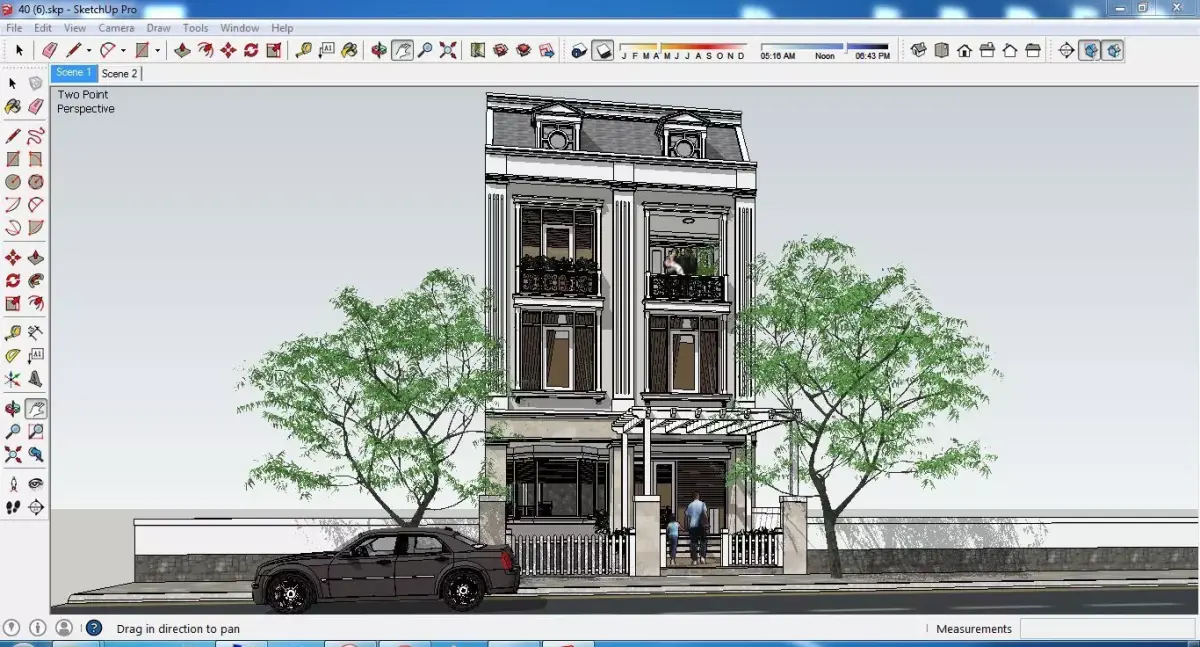1200x647 pixels.
Task: Select the 3D Text tool
Action: point(36,379)
